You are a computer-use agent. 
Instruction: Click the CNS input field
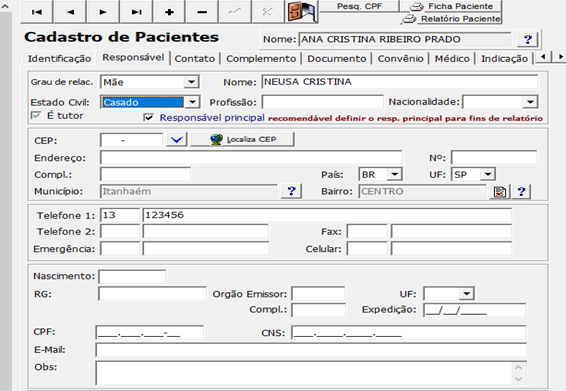click(409, 333)
